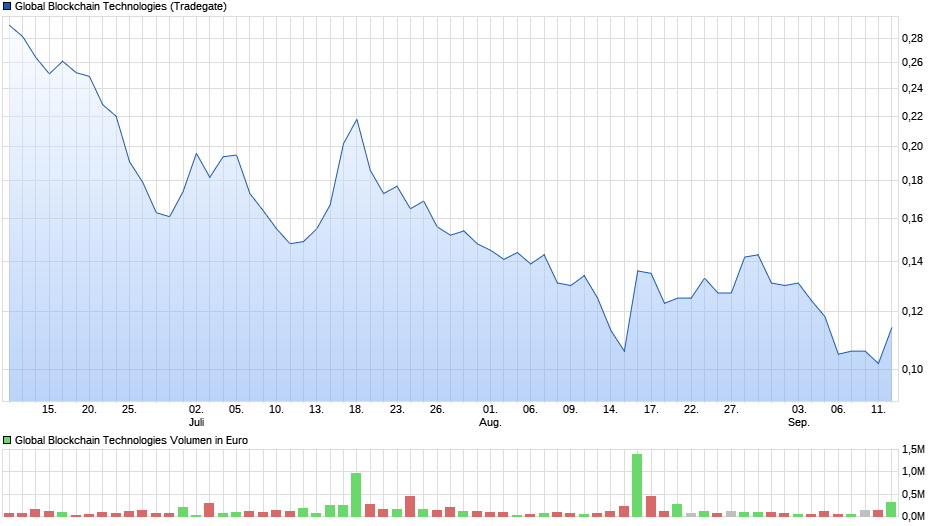940x526 pixels.
Task: Click the 09. date label
Action: 570,410
